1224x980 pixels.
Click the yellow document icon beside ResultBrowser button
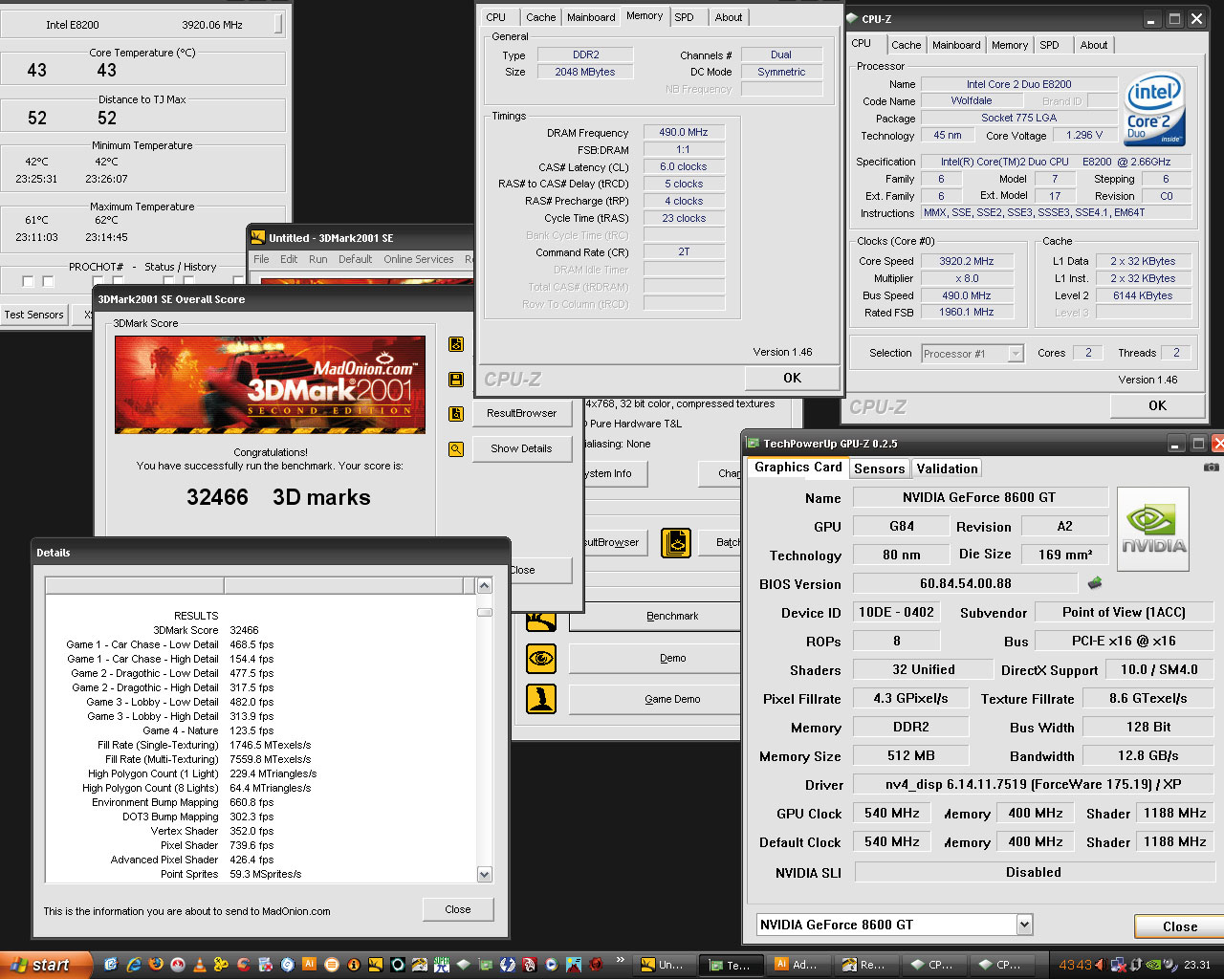pos(456,414)
